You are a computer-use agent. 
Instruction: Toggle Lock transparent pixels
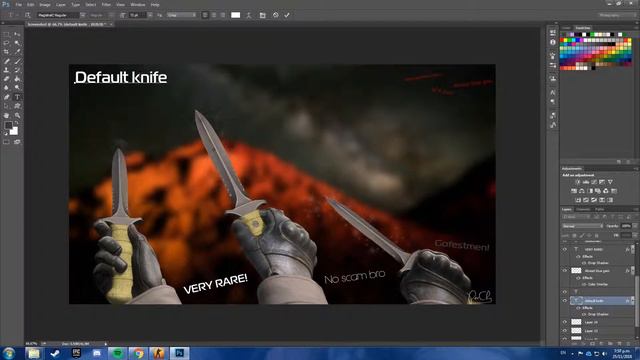click(575, 236)
